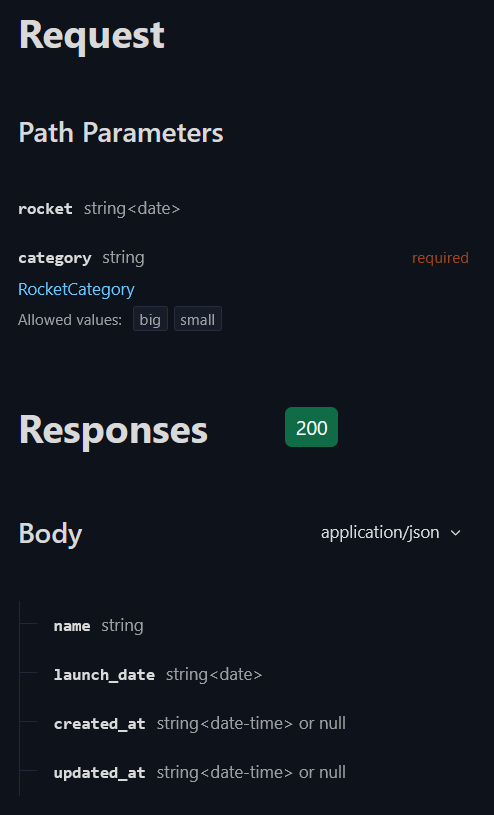
Task: Click the 'Allowed values:' label
Action: pos(70,320)
